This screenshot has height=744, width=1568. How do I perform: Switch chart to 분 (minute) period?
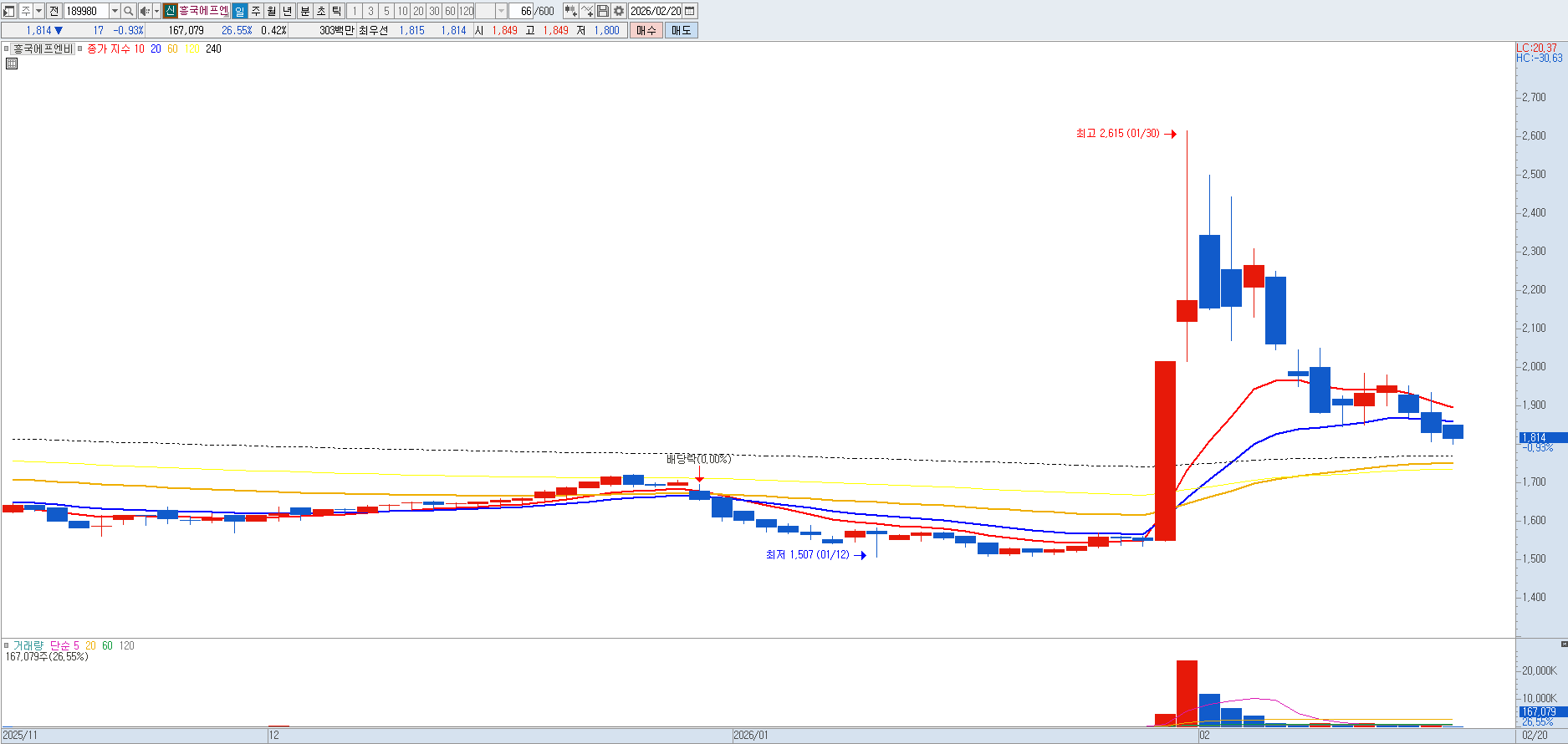[x=305, y=11]
